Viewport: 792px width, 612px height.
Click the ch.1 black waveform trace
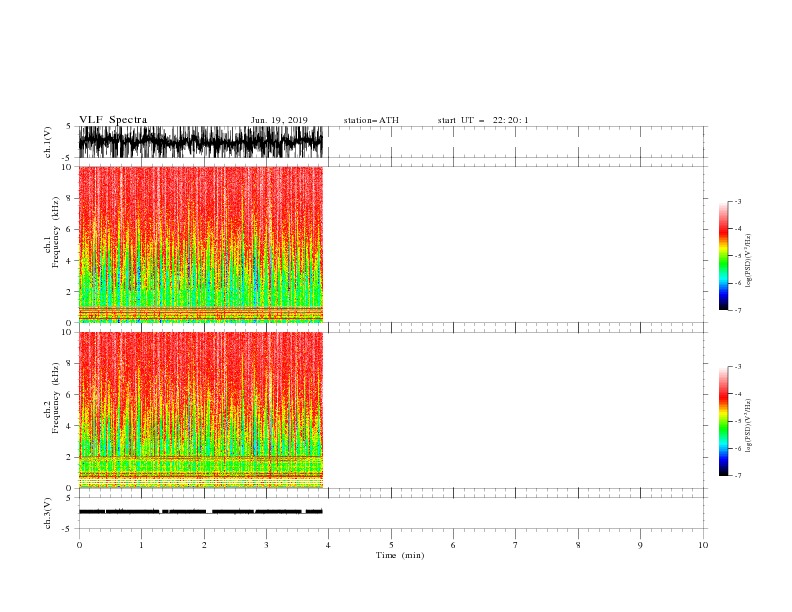[x=201, y=142]
